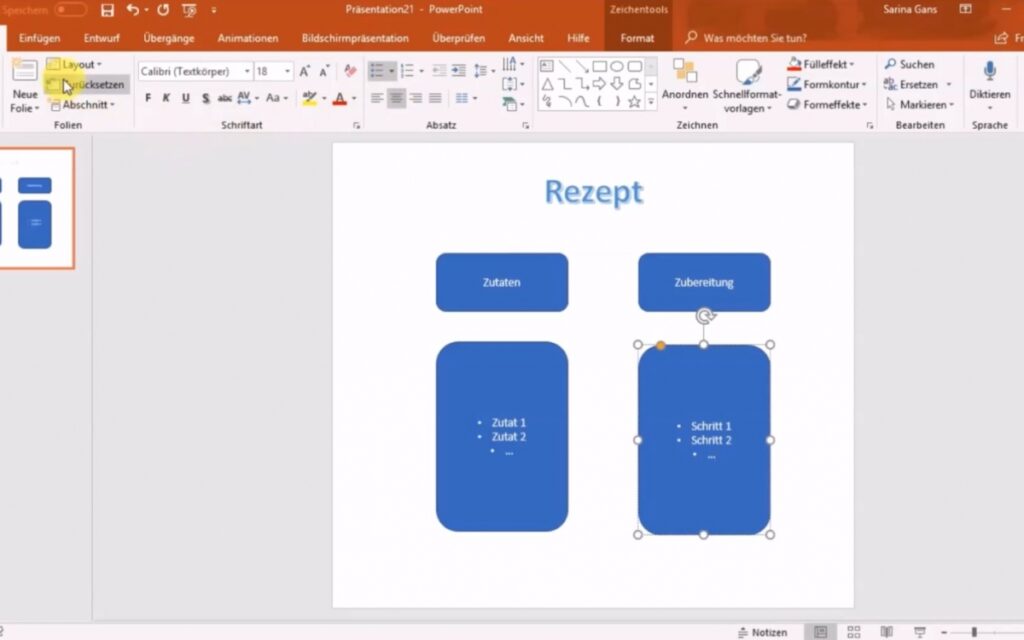
Task: Switch to the Entwurf tab
Action: coord(102,38)
